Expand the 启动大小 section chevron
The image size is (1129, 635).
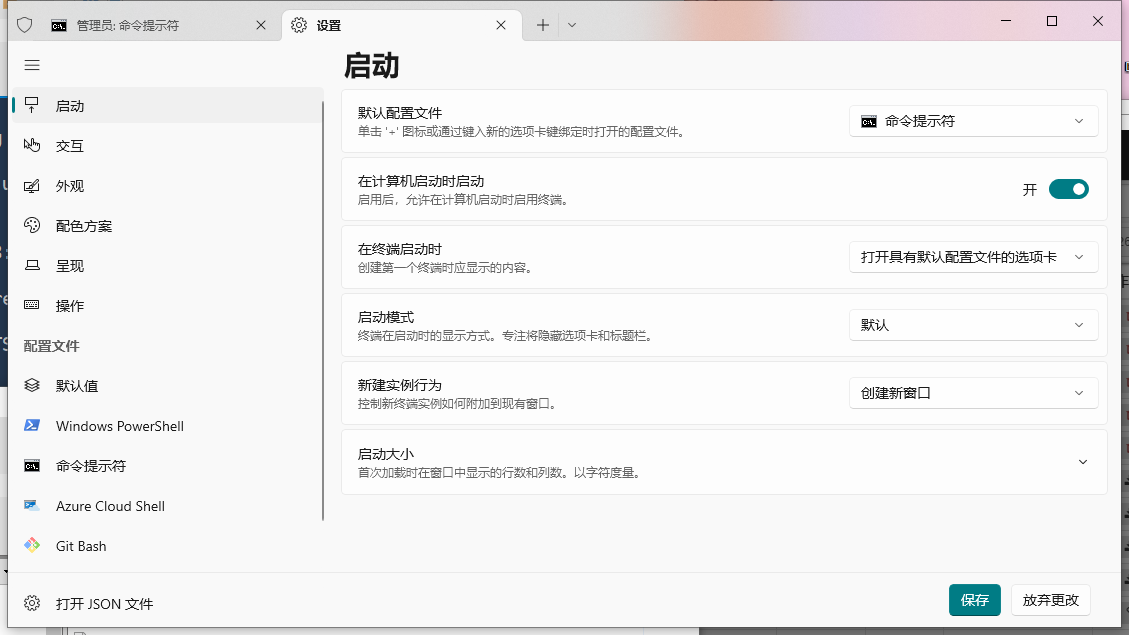1082,461
